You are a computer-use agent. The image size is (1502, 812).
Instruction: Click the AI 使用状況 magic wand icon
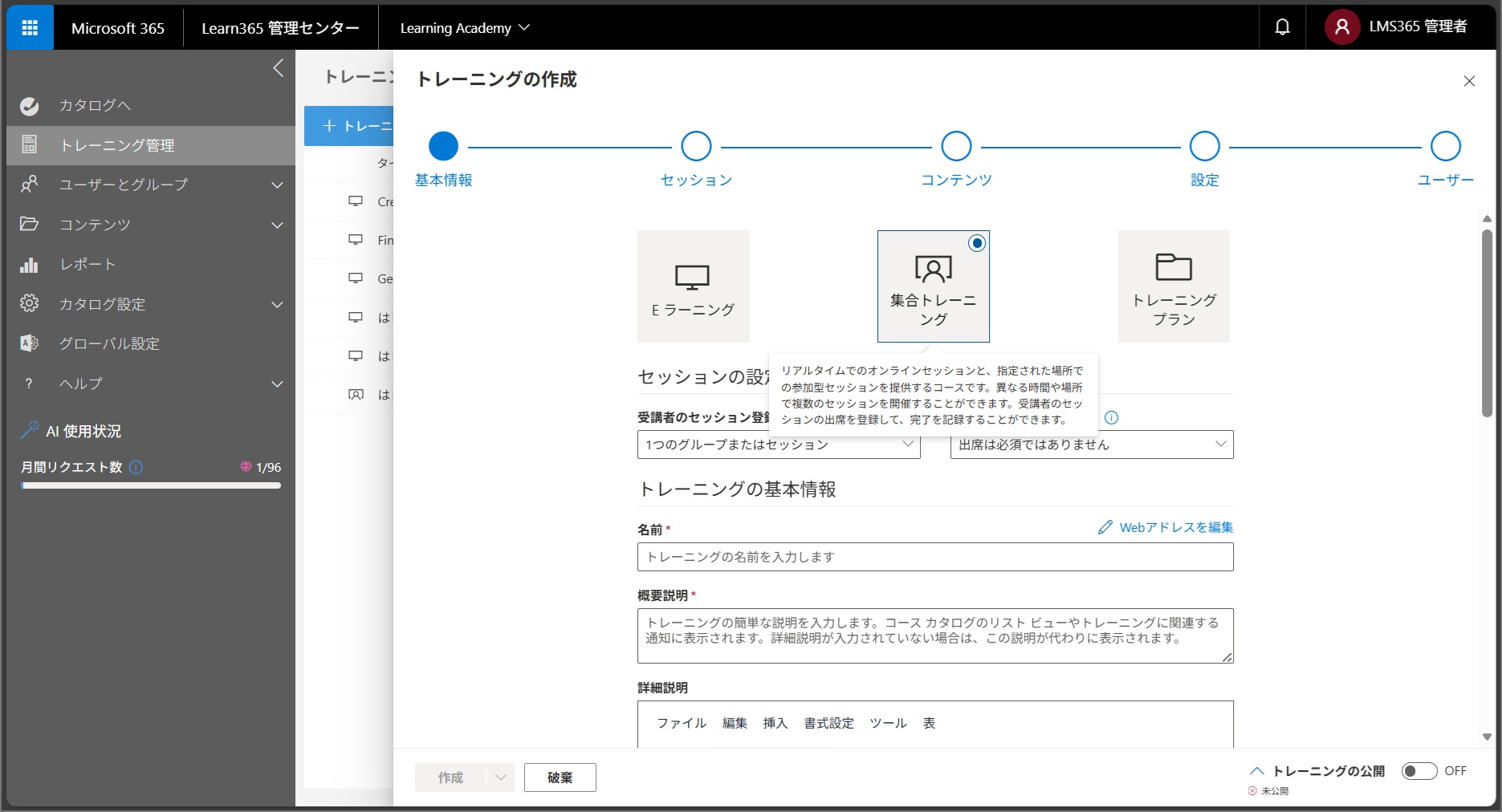[x=30, y=430]
